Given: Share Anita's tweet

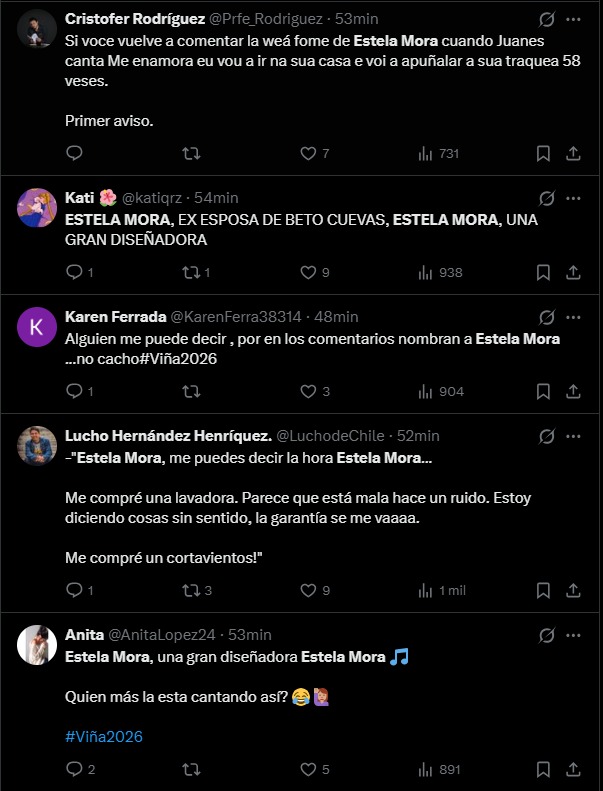Looking at the screenshot, I should pyautogui.click(x=574, y=769).
